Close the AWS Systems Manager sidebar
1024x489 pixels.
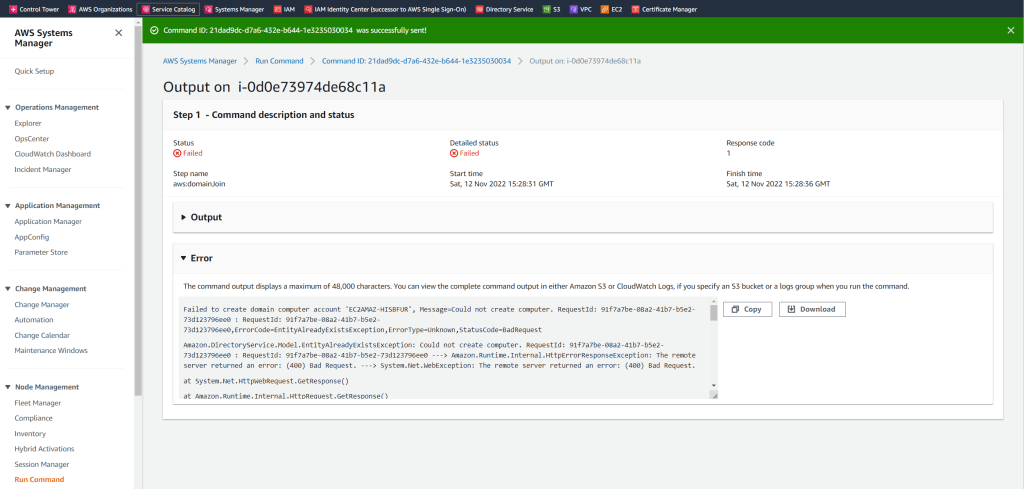coord(118,33)
